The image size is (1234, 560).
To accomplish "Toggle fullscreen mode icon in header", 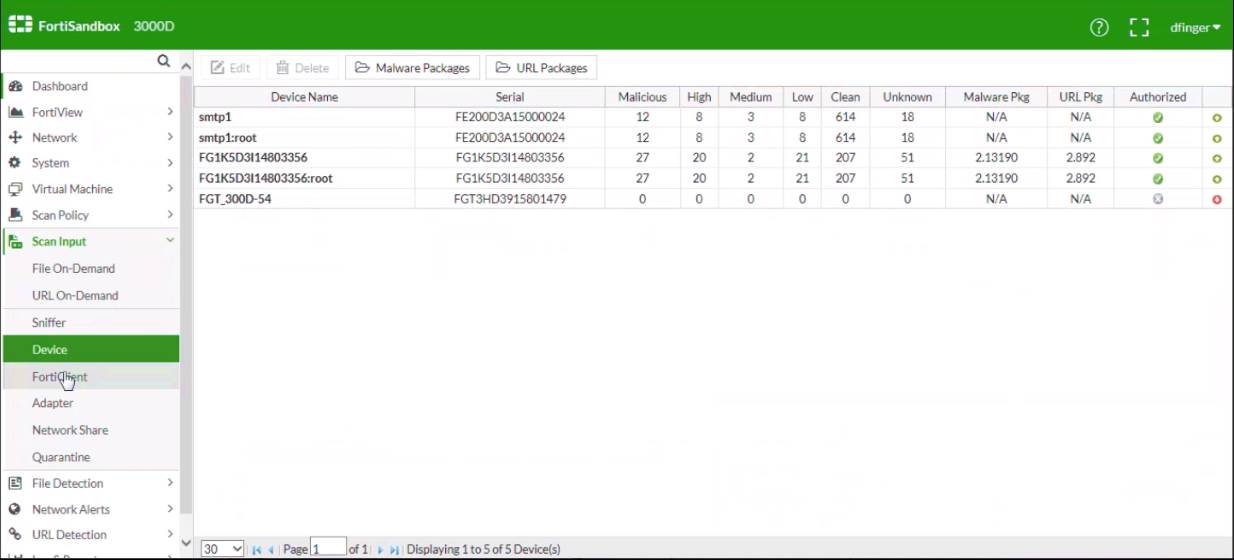I will coord(1139,27).
